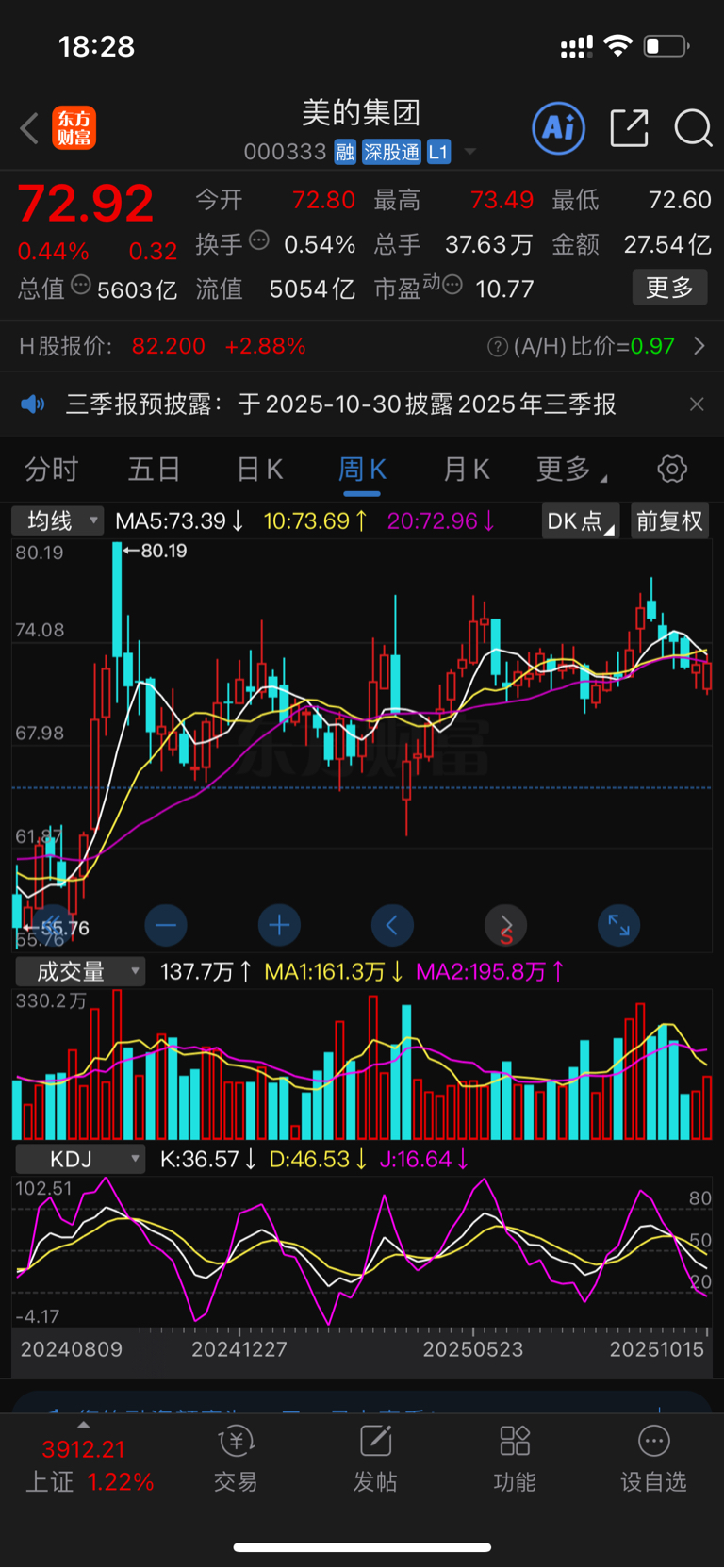
Task: Tap MA 10:73.69 value label
Action: (x=315, y=520)
